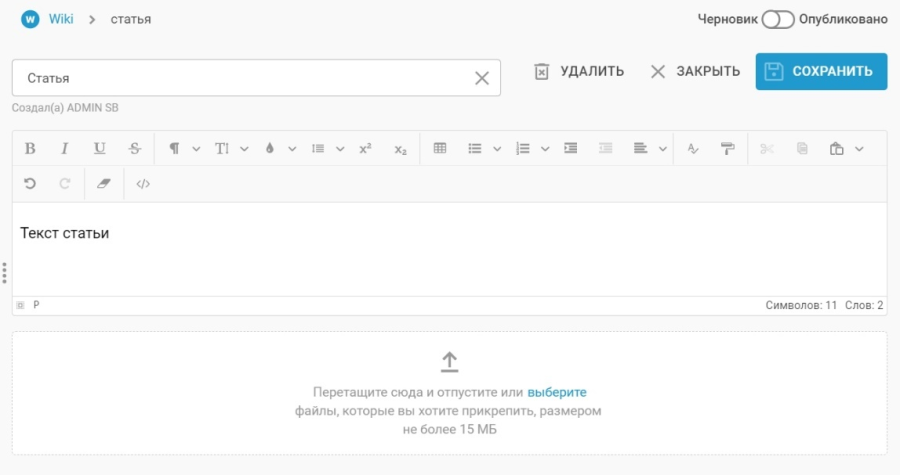Image resolution: width=900 pixels, height=475 pixels.
Task: Go to the Wiki breadcrumb link
Action: tap(61, 19)
